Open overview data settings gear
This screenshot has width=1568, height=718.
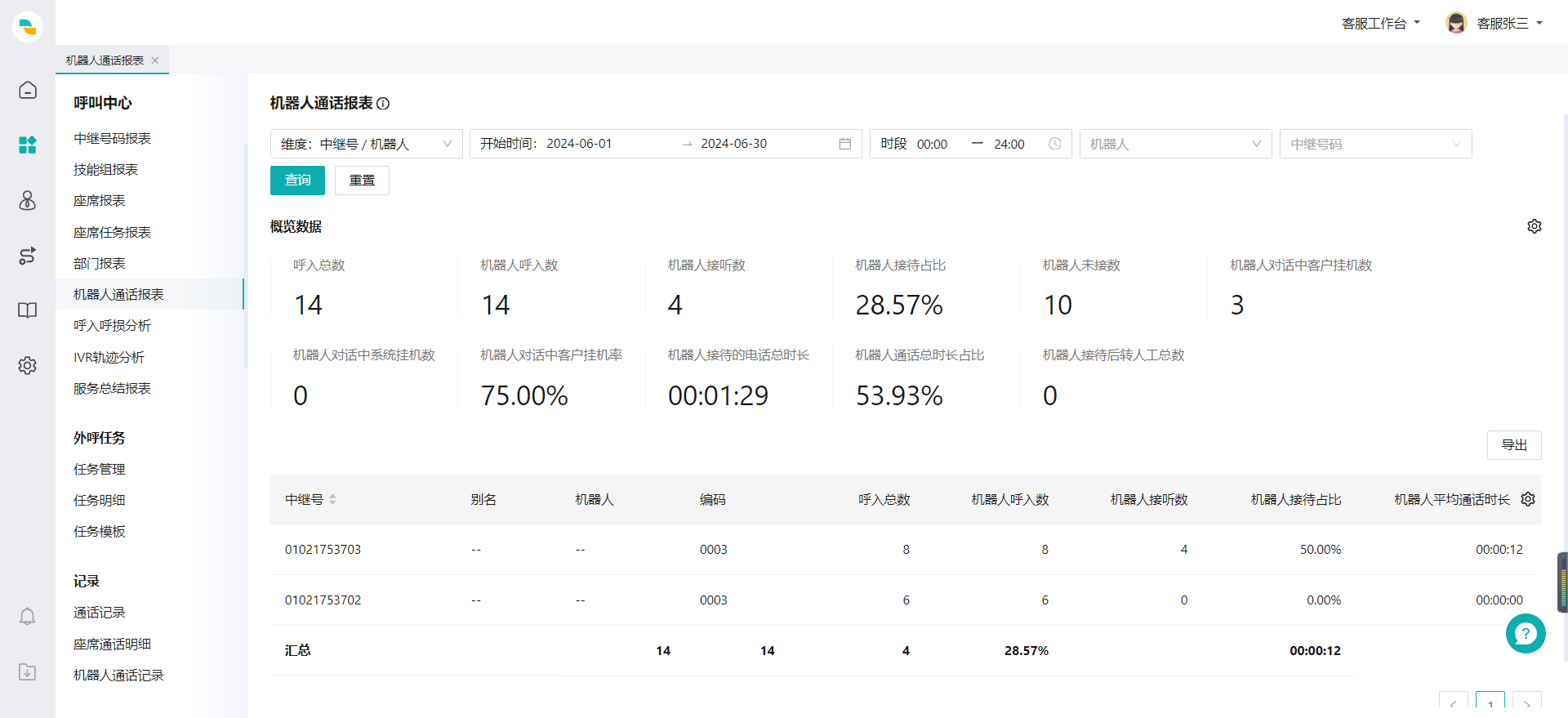click(x=1535, y=226)
